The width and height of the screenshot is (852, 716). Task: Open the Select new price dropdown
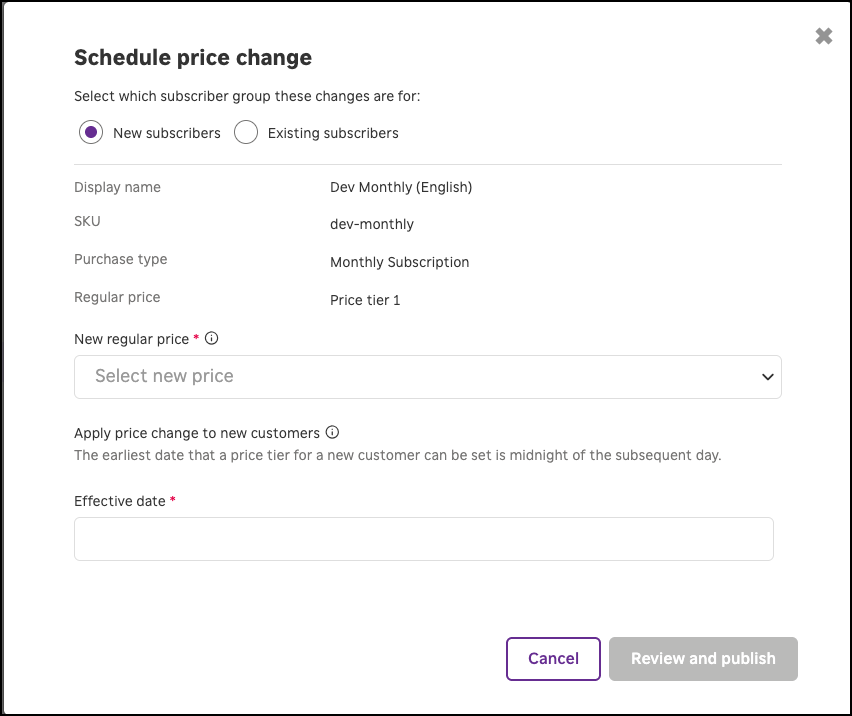[427, 377]
